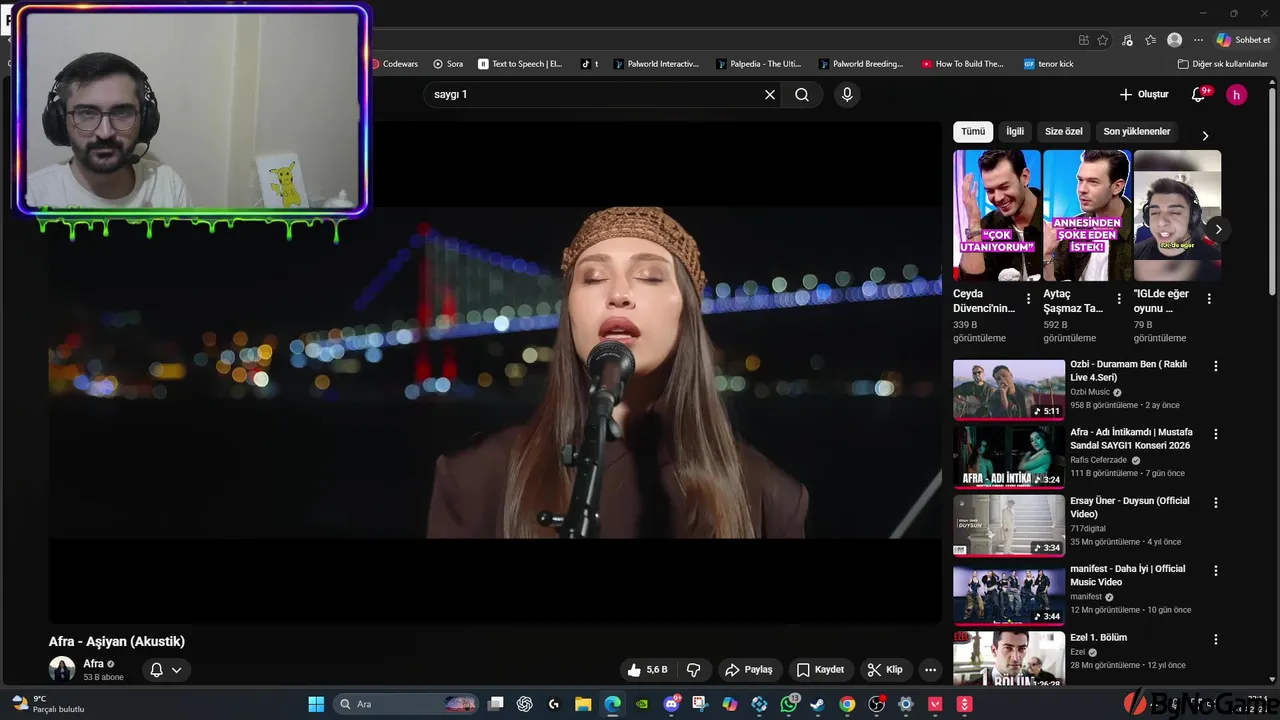Open Discord from the taskbar
1280x720 pixels.
[x=672, y=704]
